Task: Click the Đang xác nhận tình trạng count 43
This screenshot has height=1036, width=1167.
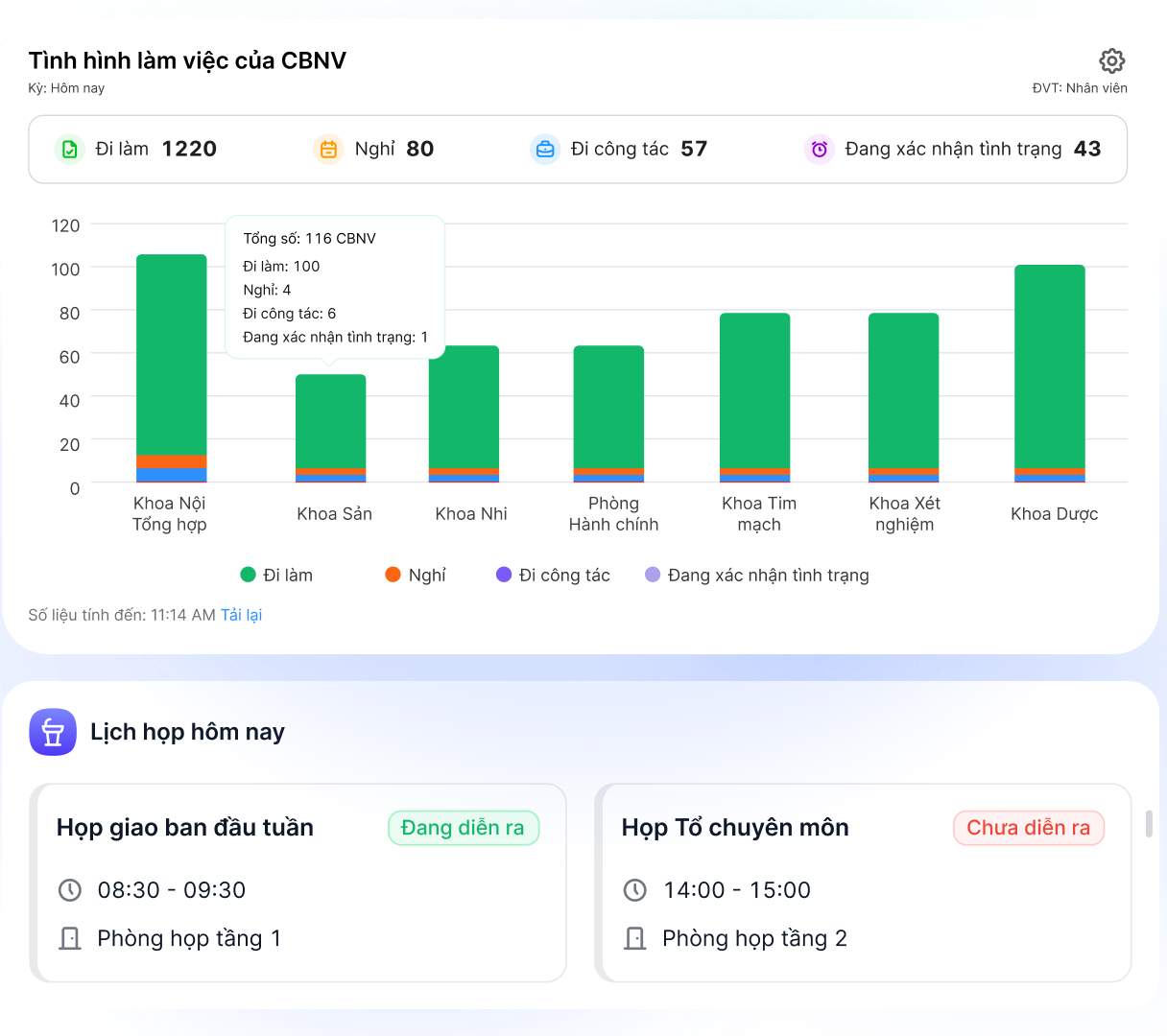Action: 1087,149
